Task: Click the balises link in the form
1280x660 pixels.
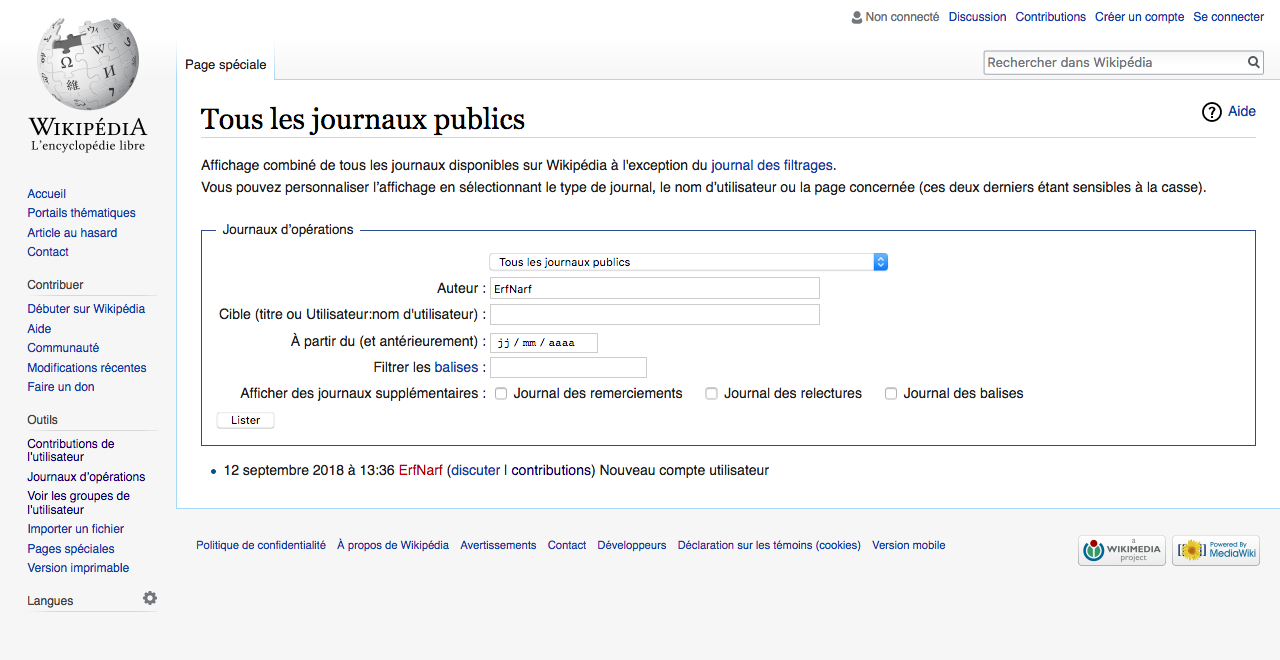Action: [456, 368]
